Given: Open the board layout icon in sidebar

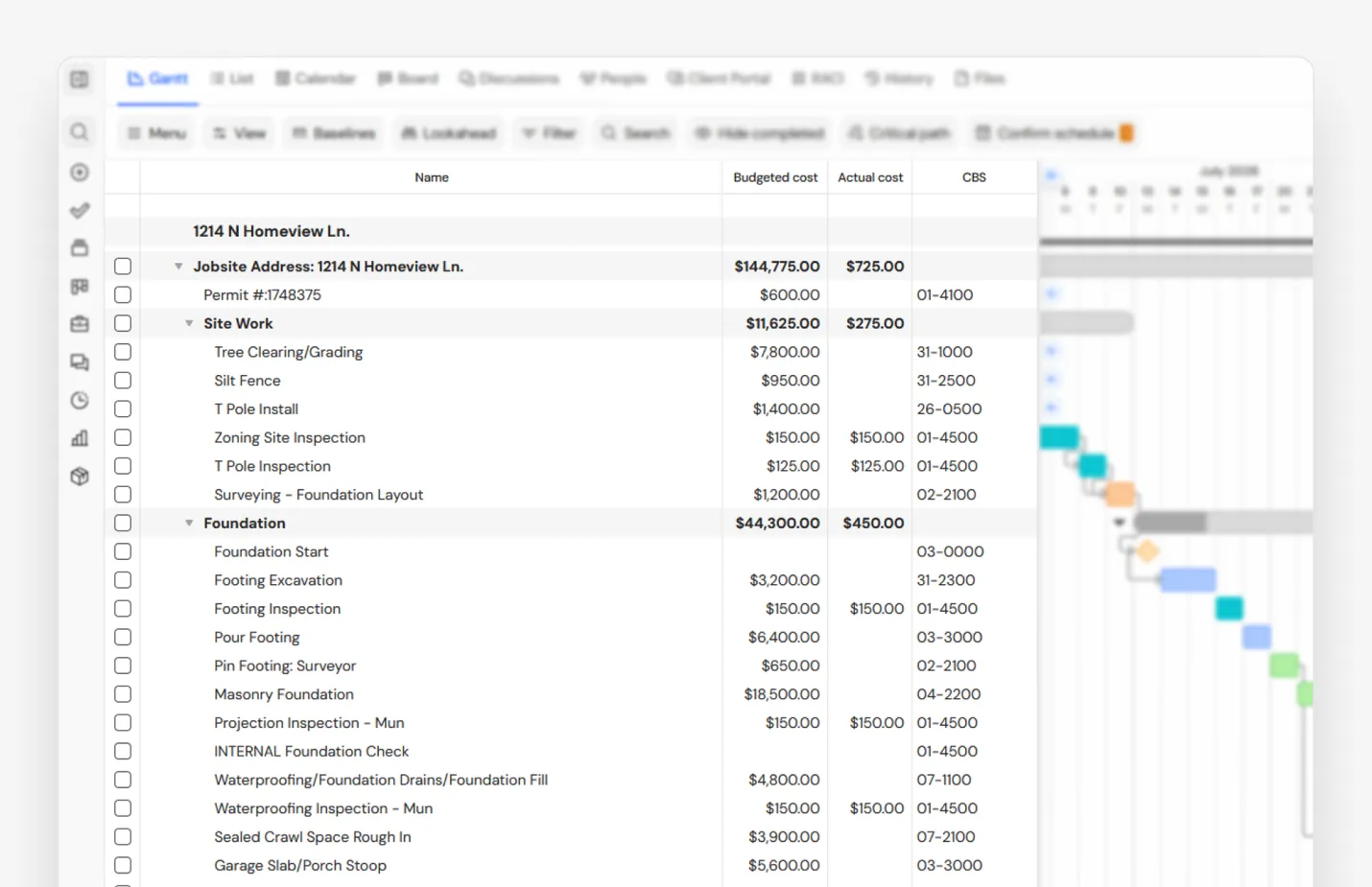Looking at the screenshot, I should [x=80, y=287].
